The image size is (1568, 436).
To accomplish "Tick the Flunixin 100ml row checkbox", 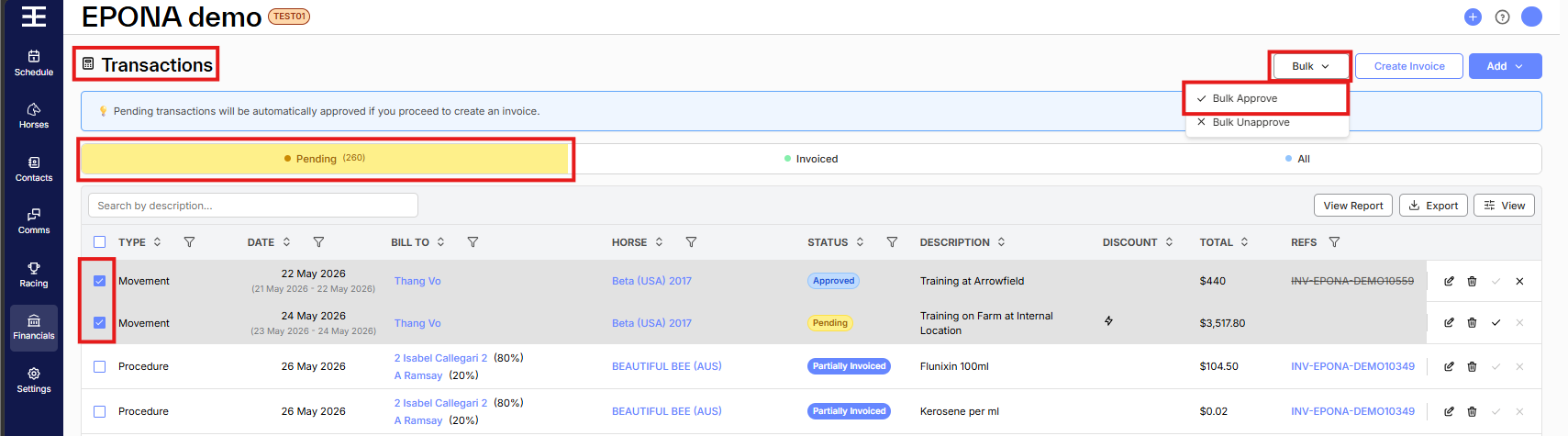I will [x=99, y=366].
